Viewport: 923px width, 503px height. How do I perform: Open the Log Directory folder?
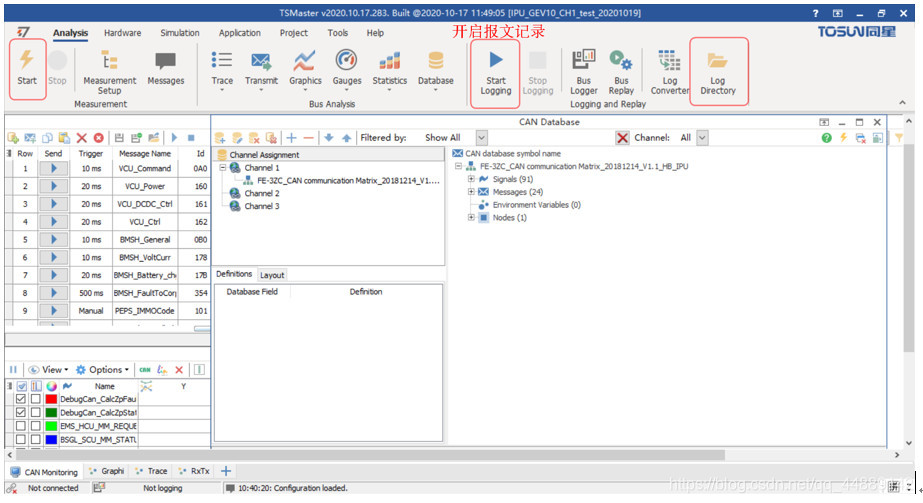pyautogui.click(x=718, y=72)
